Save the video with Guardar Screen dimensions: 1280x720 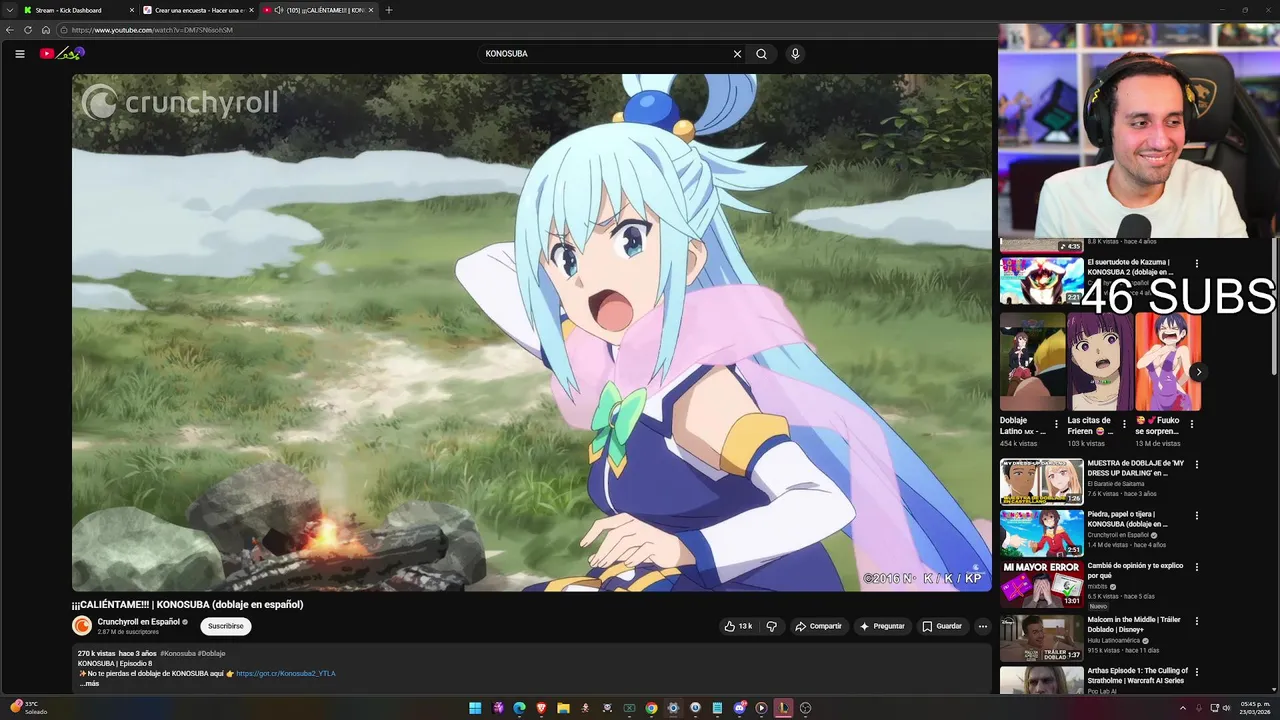[x=942, y=626]
